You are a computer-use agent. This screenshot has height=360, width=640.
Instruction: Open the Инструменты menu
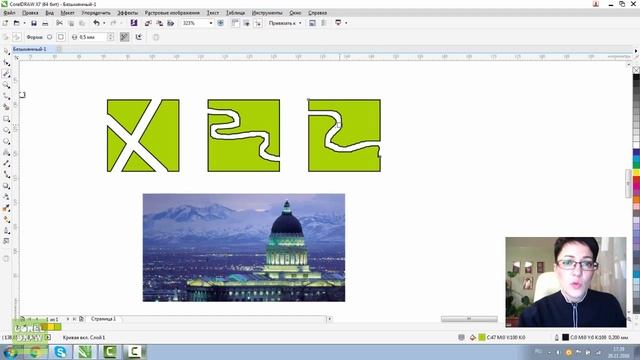pyautogui.click(x=267, y=13)
